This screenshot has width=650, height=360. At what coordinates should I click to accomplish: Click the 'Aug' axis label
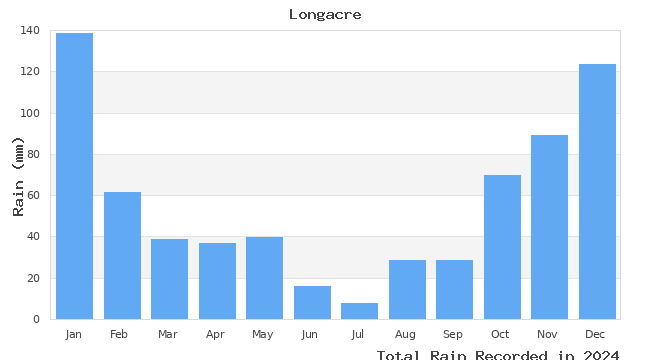[x=405, y=334]
